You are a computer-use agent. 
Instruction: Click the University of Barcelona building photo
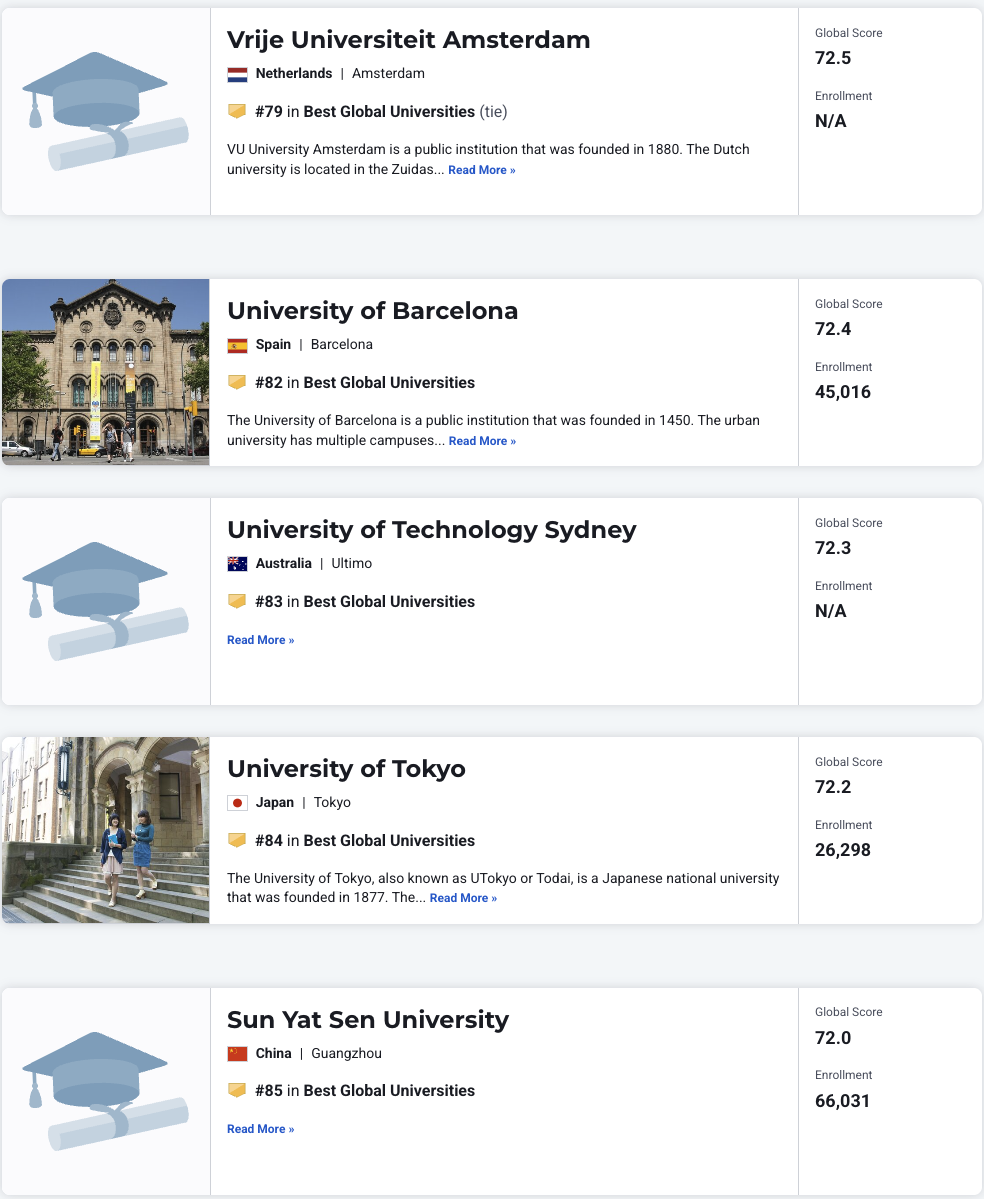tap(105, 372)
